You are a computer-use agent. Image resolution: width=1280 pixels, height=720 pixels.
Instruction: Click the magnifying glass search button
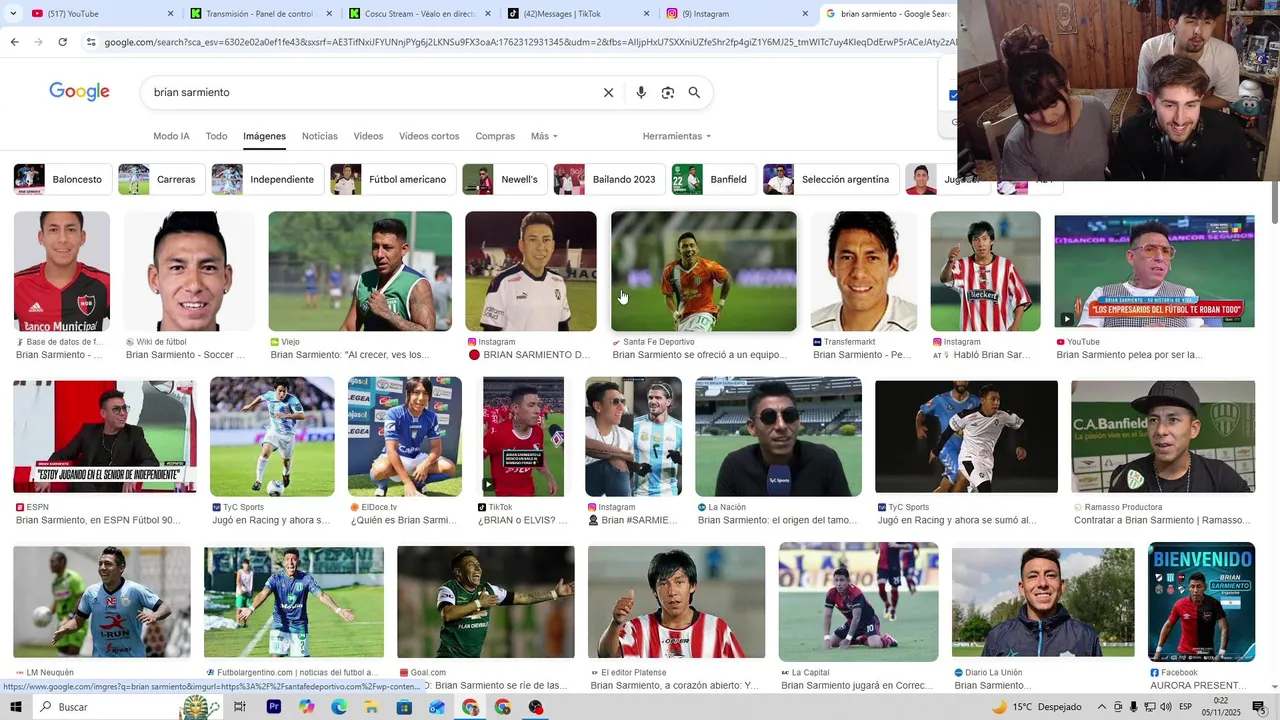pyautogui.click(x=694, y=92)
